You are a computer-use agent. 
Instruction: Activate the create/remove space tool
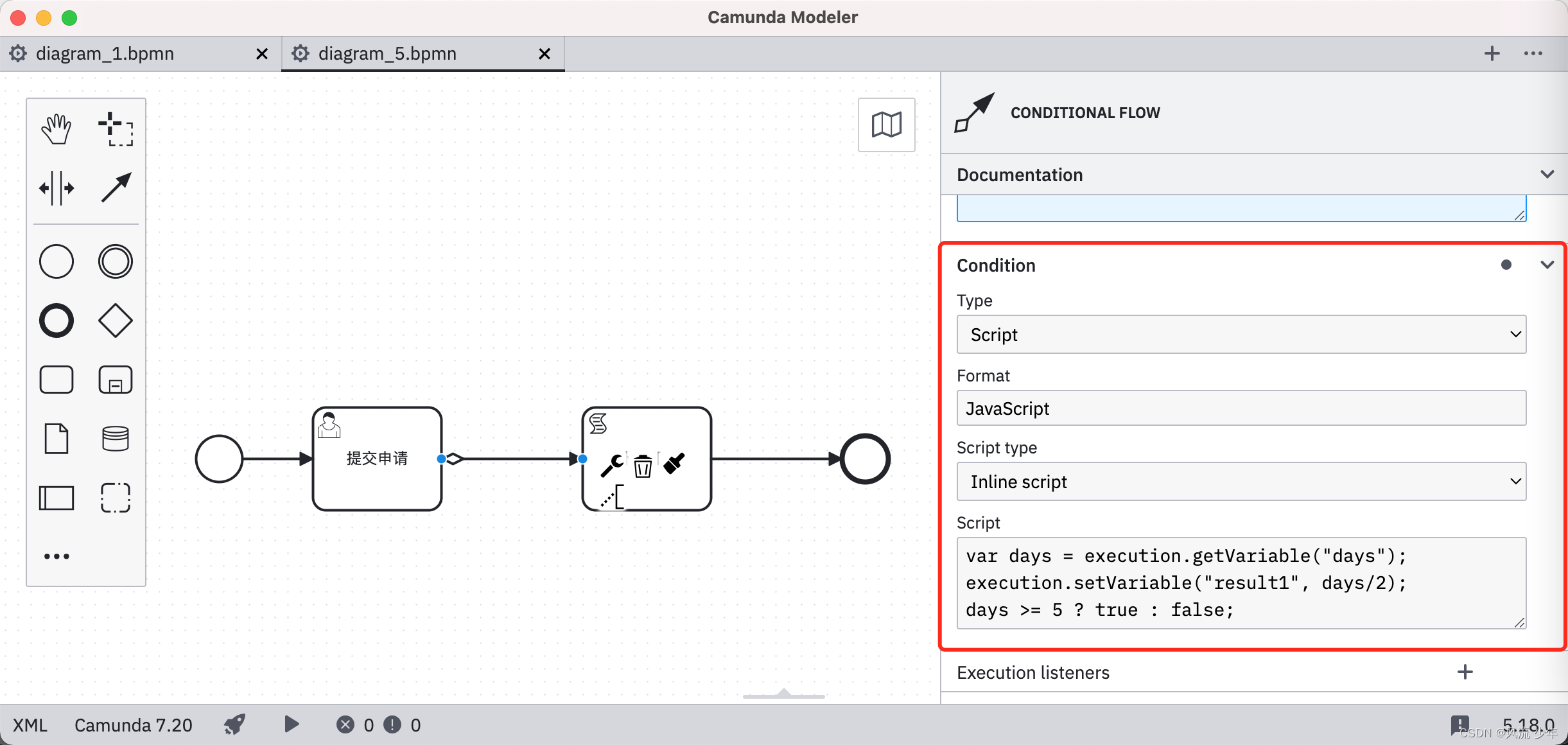click(x=57, y=188)
